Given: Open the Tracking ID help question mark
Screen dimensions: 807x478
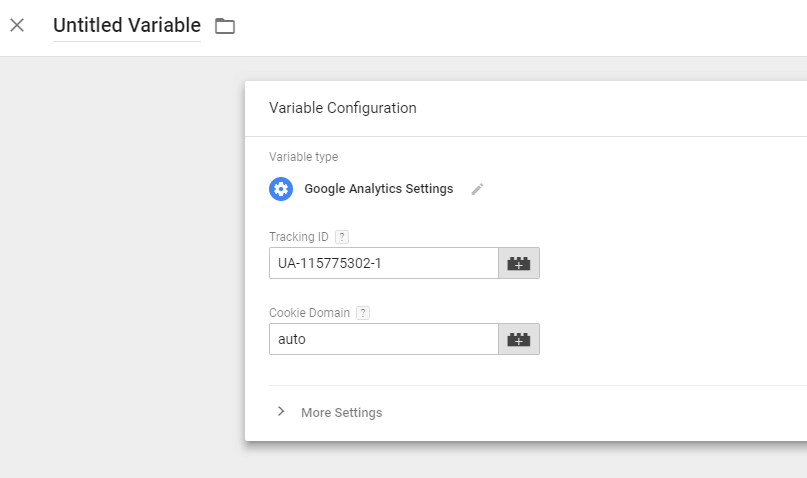Looking at the screenshot, I should (x=342, y=237).
